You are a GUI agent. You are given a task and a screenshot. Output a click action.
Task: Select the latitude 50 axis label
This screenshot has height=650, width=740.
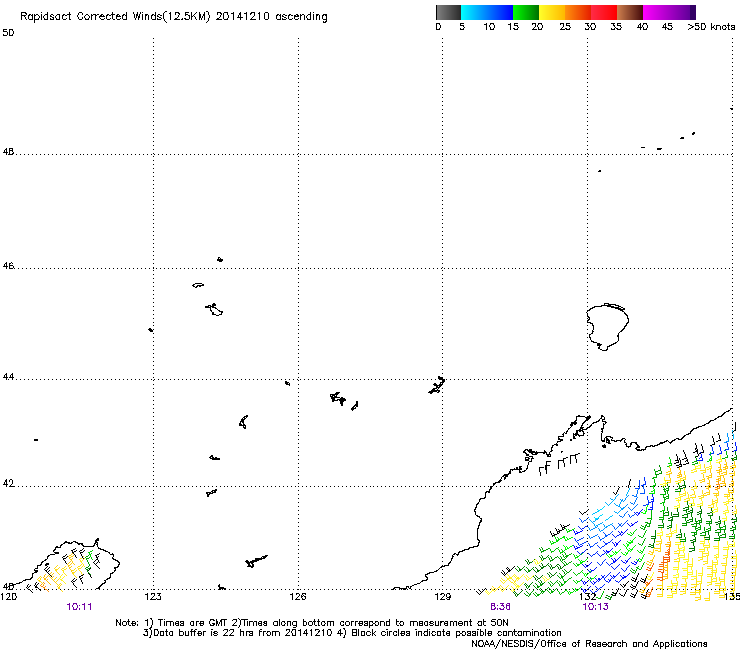(8, 33)
